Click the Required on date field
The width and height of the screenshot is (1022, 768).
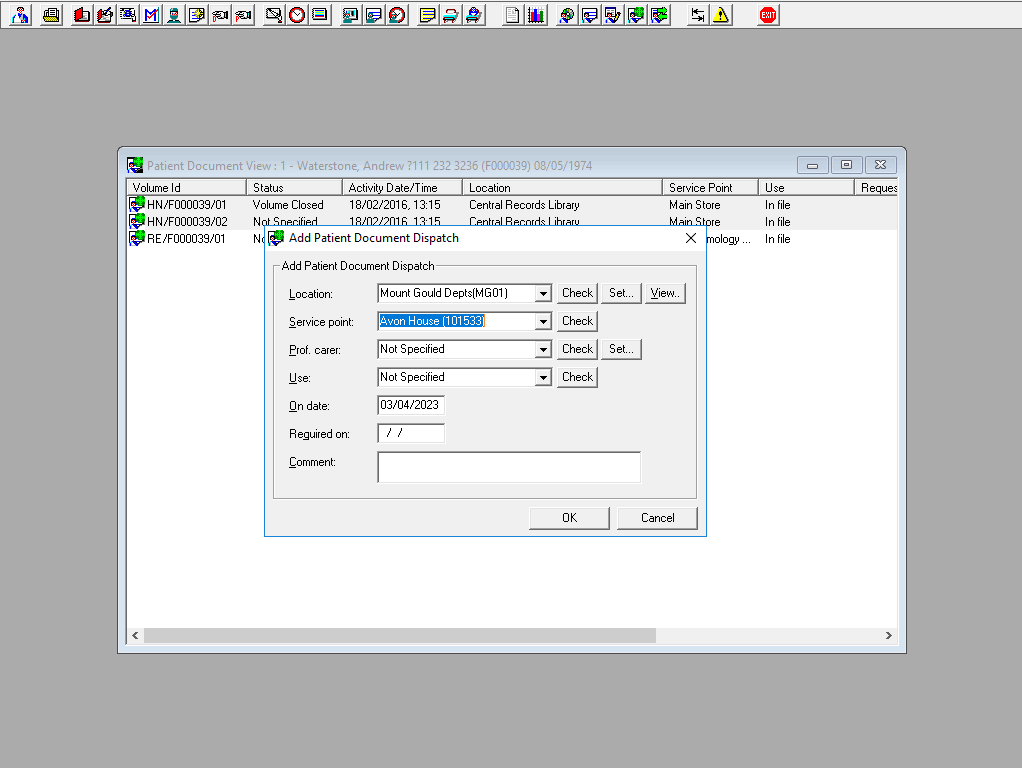[x=411, y=433]
